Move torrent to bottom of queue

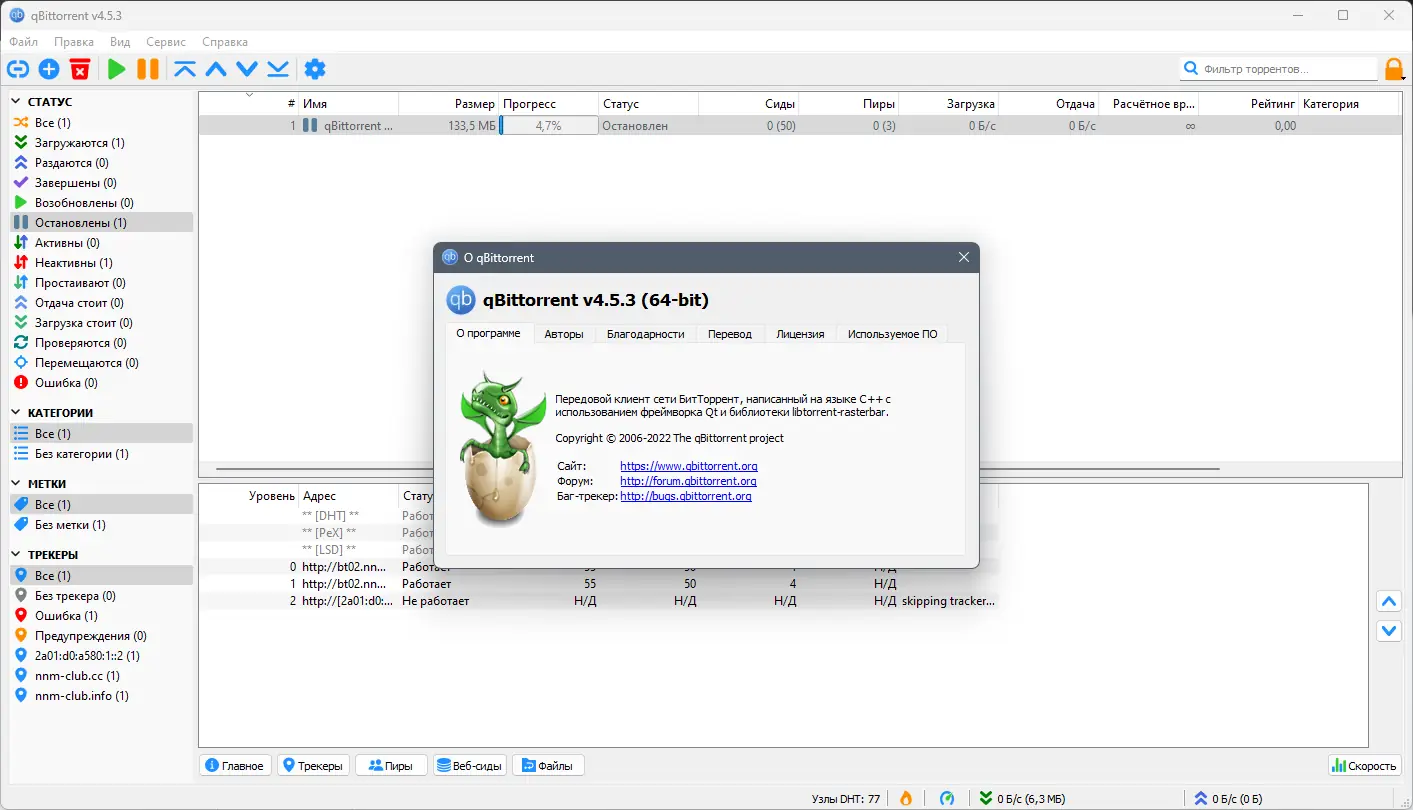pyautogui.click(x=278, y=69)
